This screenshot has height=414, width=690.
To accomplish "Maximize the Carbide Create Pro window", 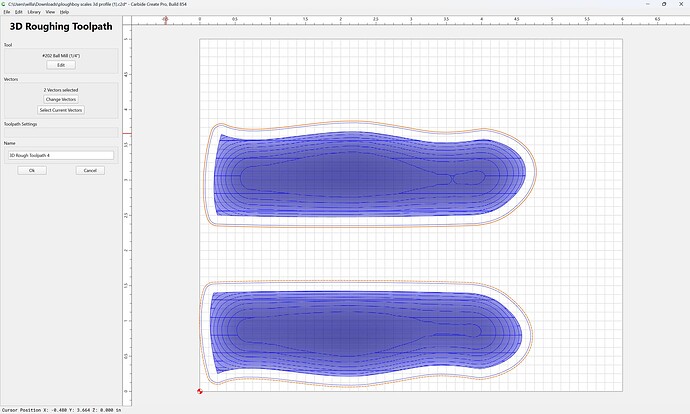I will pos(664,4).
